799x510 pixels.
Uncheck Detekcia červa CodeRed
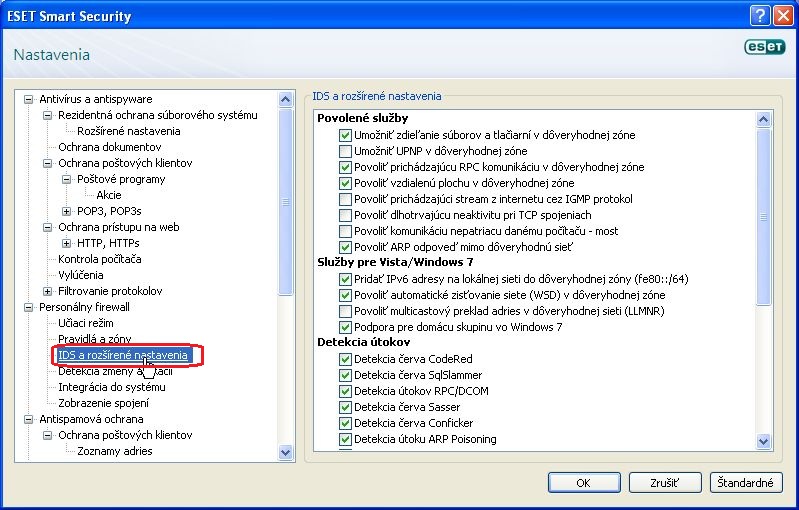tap(345, 359)
